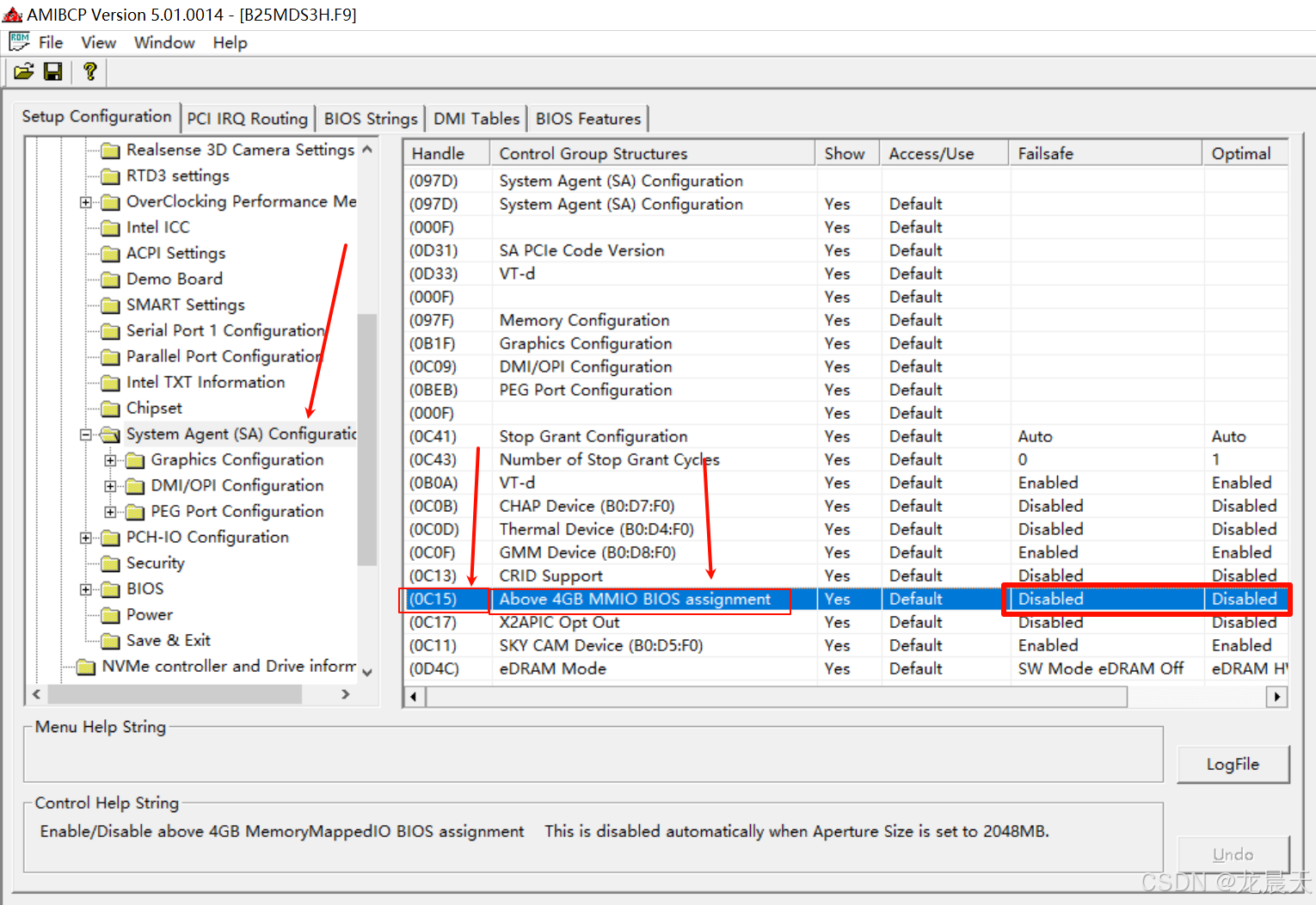Switch to the DMI Tables tab
Image resolution: width=1316 pixels, height=905 pixels.
click(477, 119)
